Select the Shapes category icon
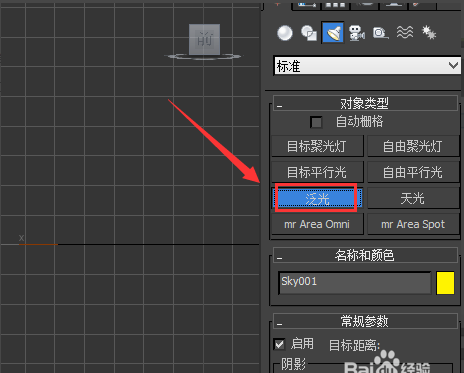The image size is (464, 373). [309, 33]
